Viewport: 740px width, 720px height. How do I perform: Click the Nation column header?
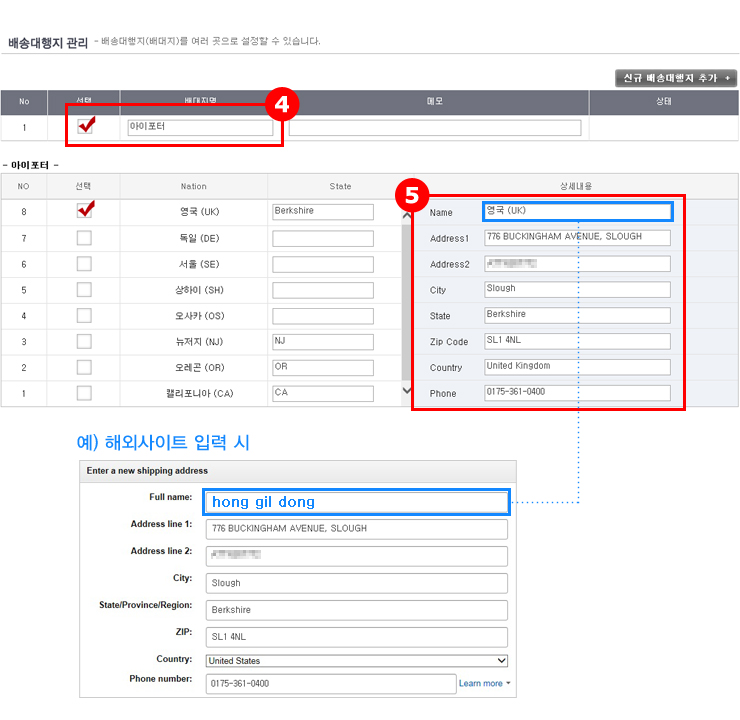pyautogui.click(x=193, y=186)
